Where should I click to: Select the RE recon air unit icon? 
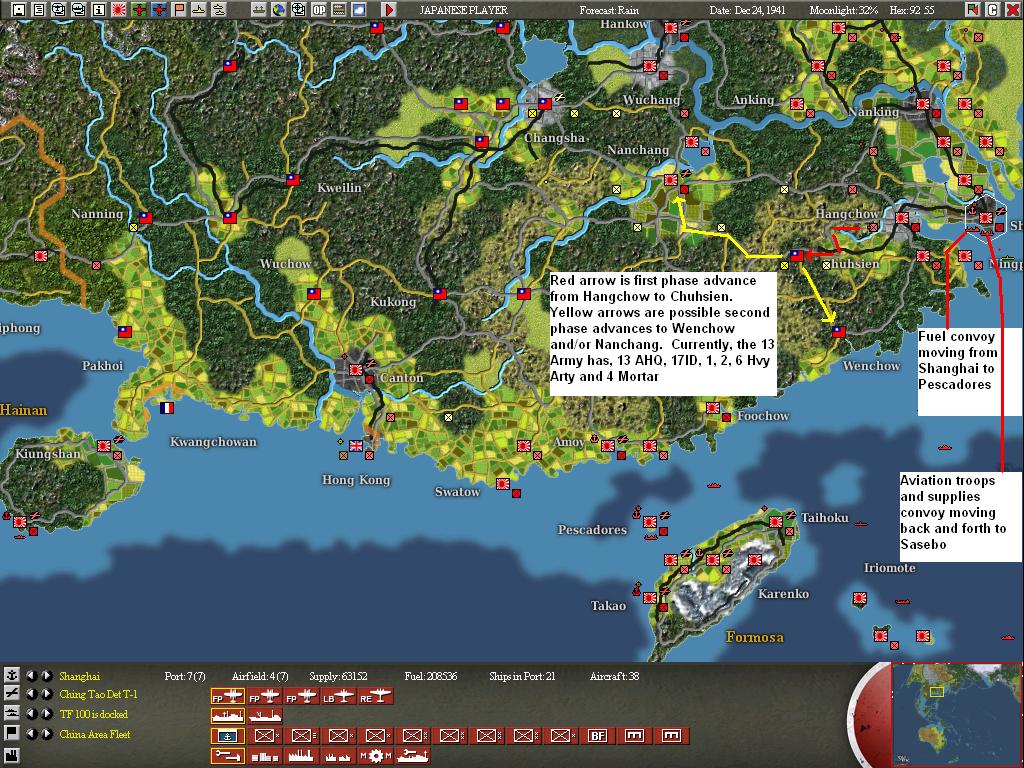tap(376, 697)
